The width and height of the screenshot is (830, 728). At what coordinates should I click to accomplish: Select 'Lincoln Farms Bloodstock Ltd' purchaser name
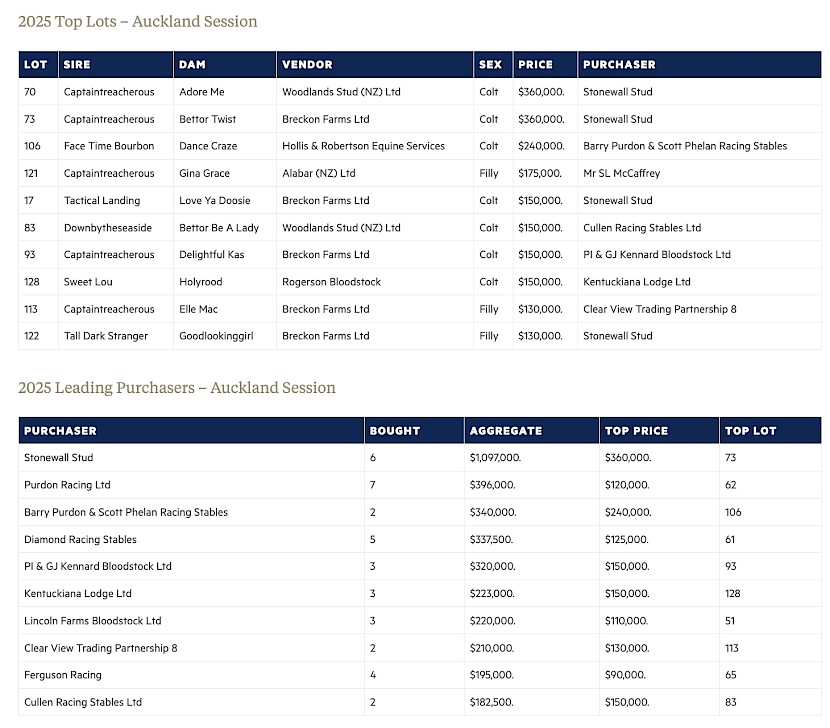(x=93, y=621)
